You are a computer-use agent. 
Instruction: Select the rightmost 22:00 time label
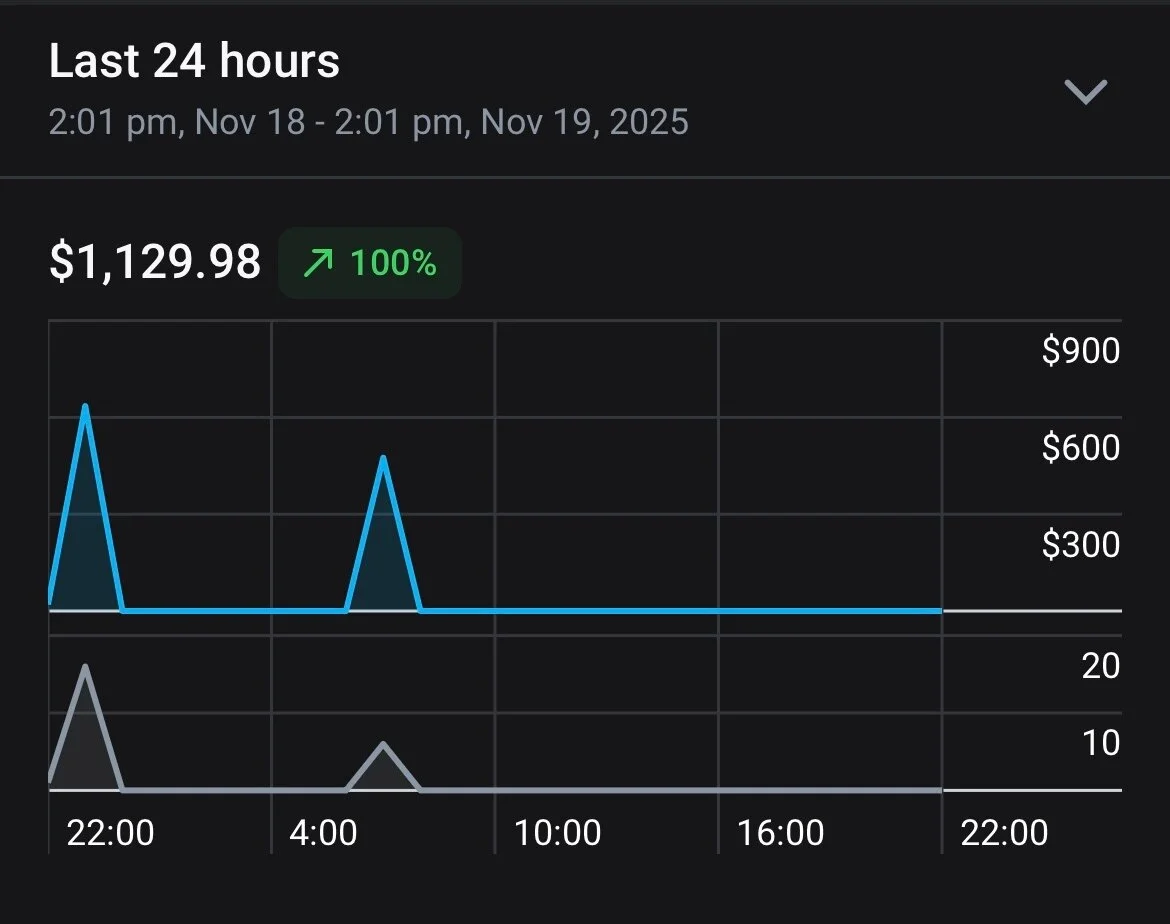coord(1004,832)
